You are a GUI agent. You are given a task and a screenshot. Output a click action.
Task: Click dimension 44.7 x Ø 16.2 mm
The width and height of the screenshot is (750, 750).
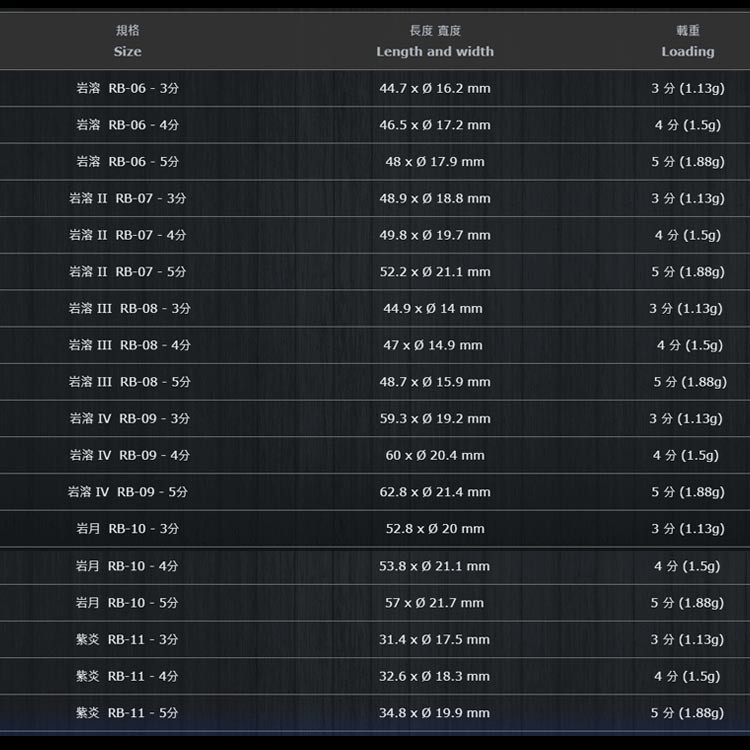tap(435, 89)
